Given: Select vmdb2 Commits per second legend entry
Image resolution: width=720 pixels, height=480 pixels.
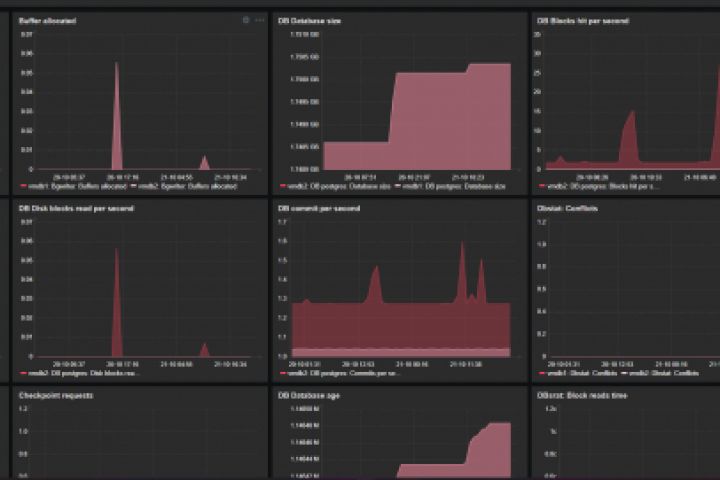Looking at the screenshot, I should pos(340,373).
